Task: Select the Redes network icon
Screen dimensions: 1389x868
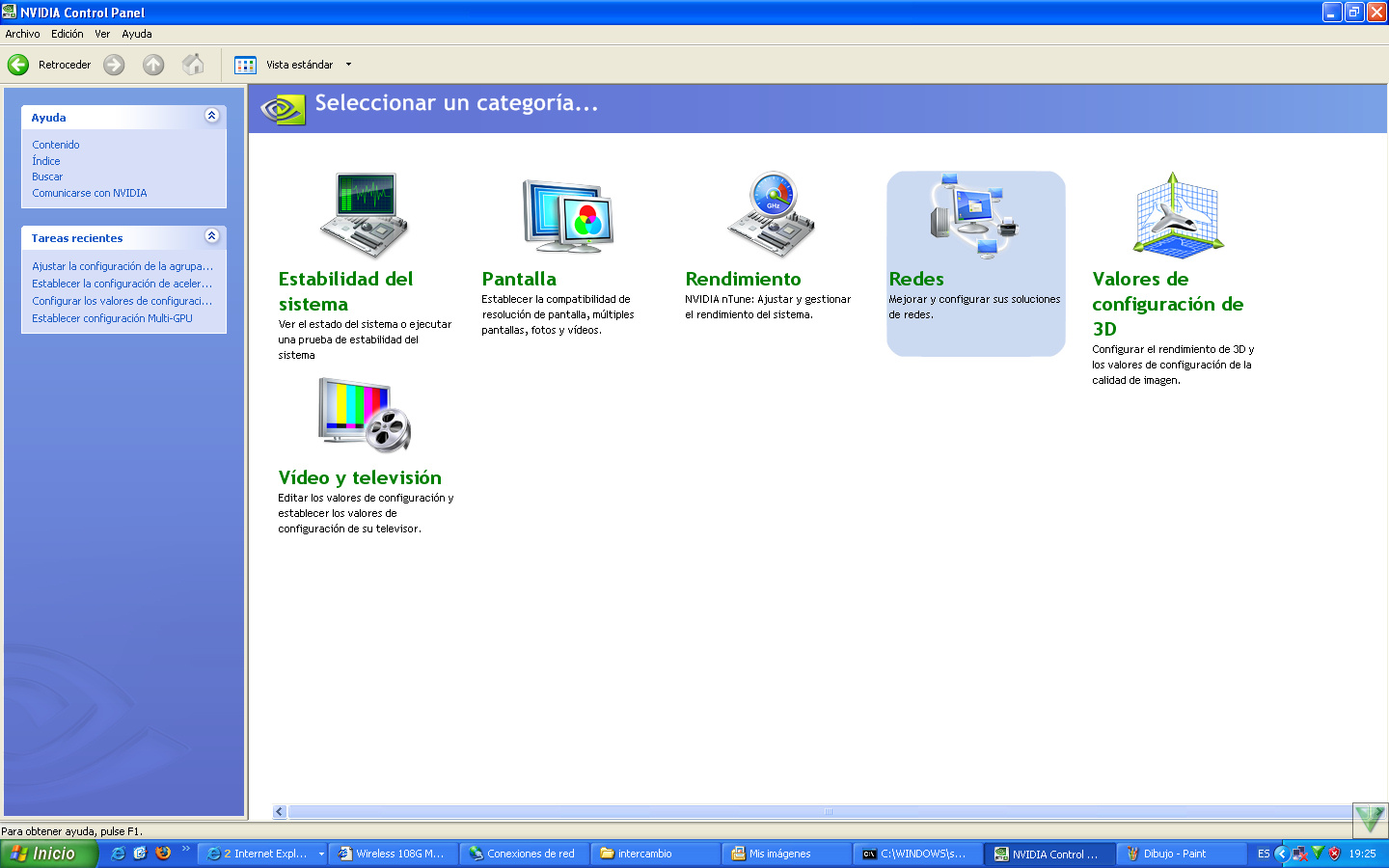Action: [974, 215]
